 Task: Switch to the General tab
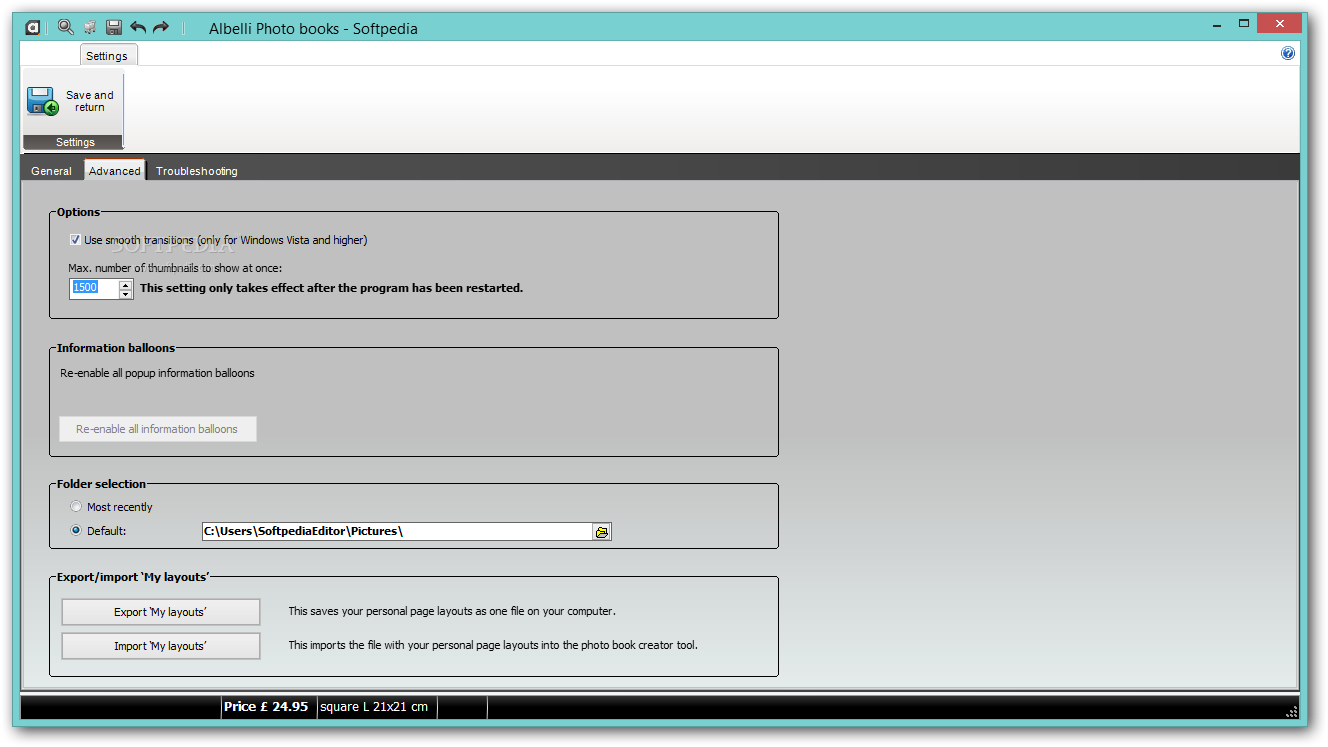point(51,171)
